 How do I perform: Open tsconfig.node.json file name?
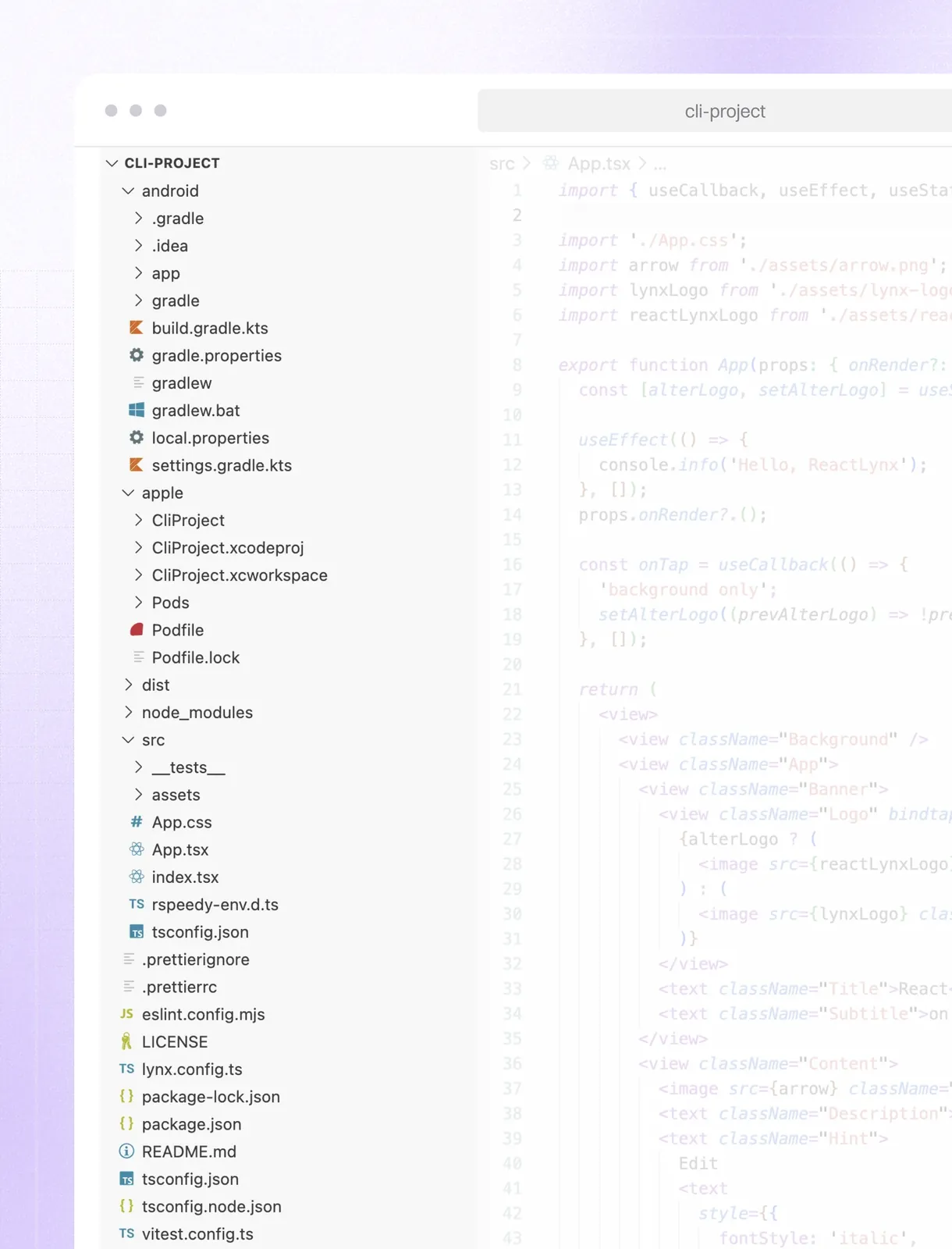[x=211, y=1206]
